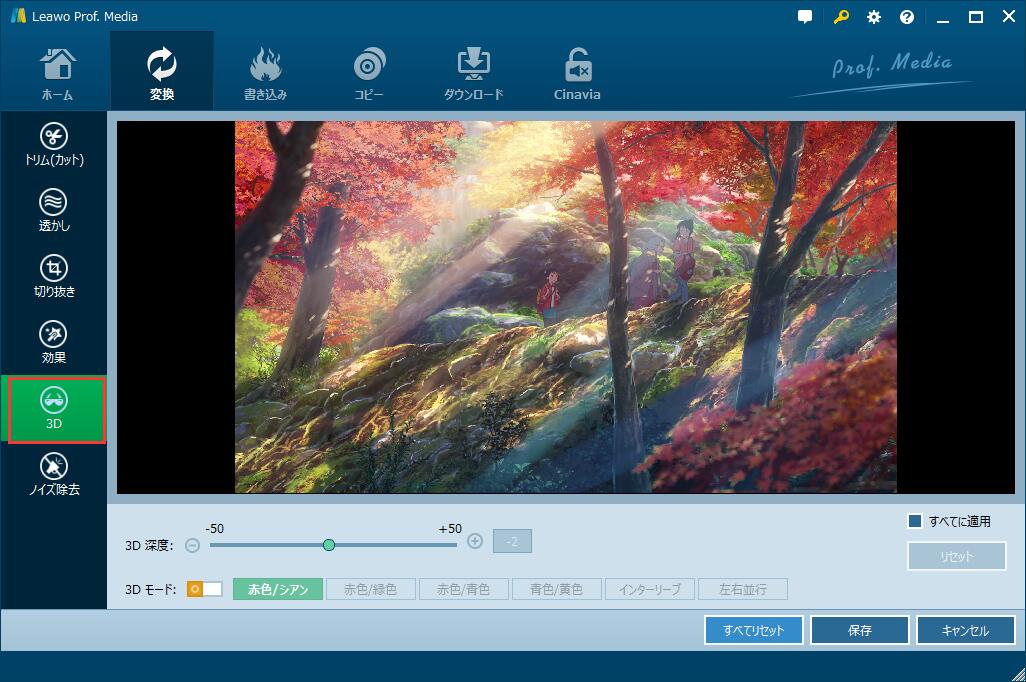This screenshot has height=682, width=1026.
Task: Open the Home (ホーム) section
Action: tap(57, 73)
